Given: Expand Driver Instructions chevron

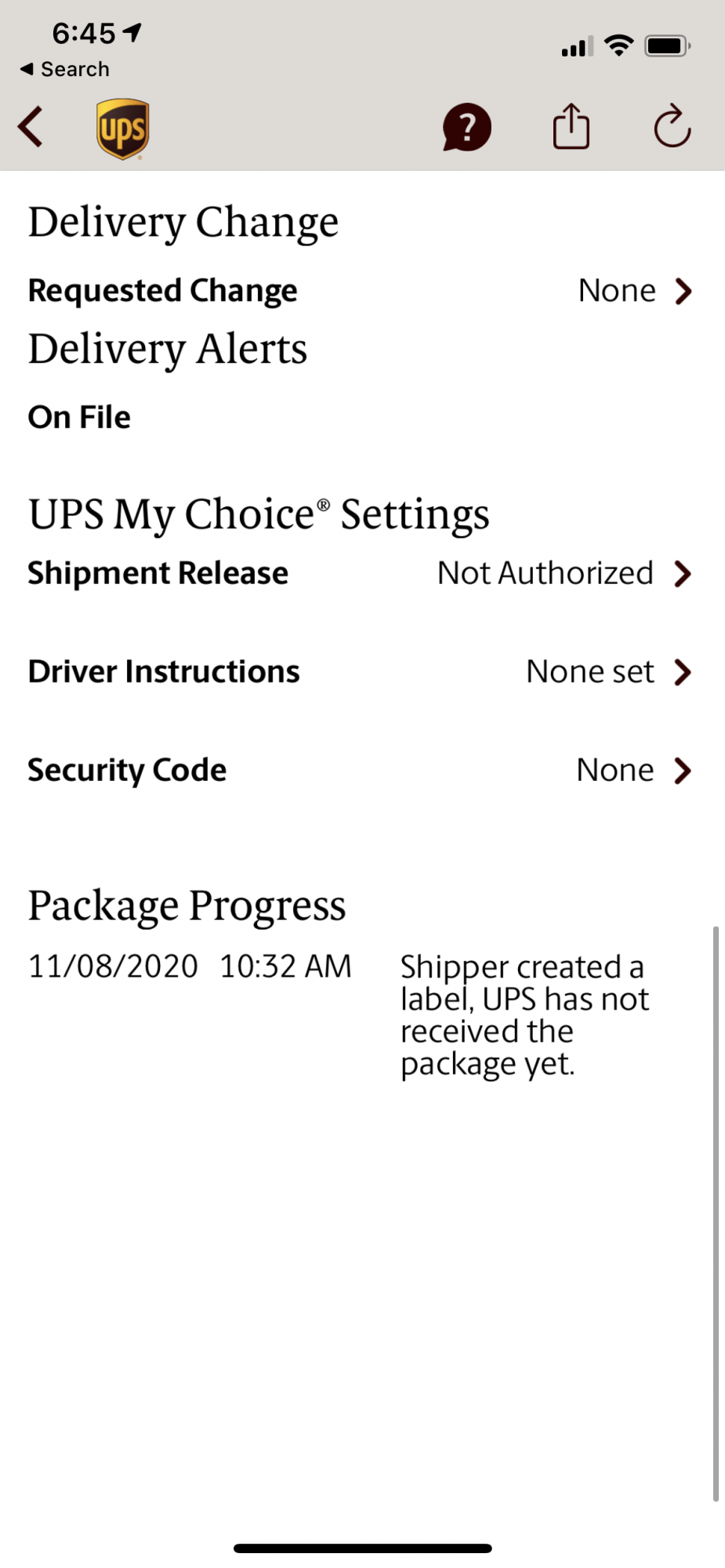Looking at the screenshot, I should (683, 673).
